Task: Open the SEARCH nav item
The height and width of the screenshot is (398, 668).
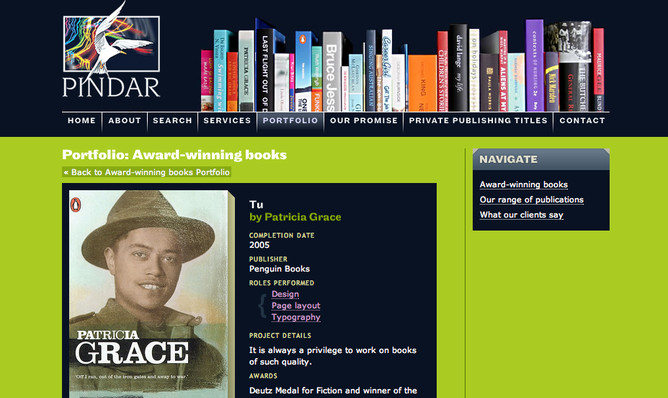Action: click(173, 121)
